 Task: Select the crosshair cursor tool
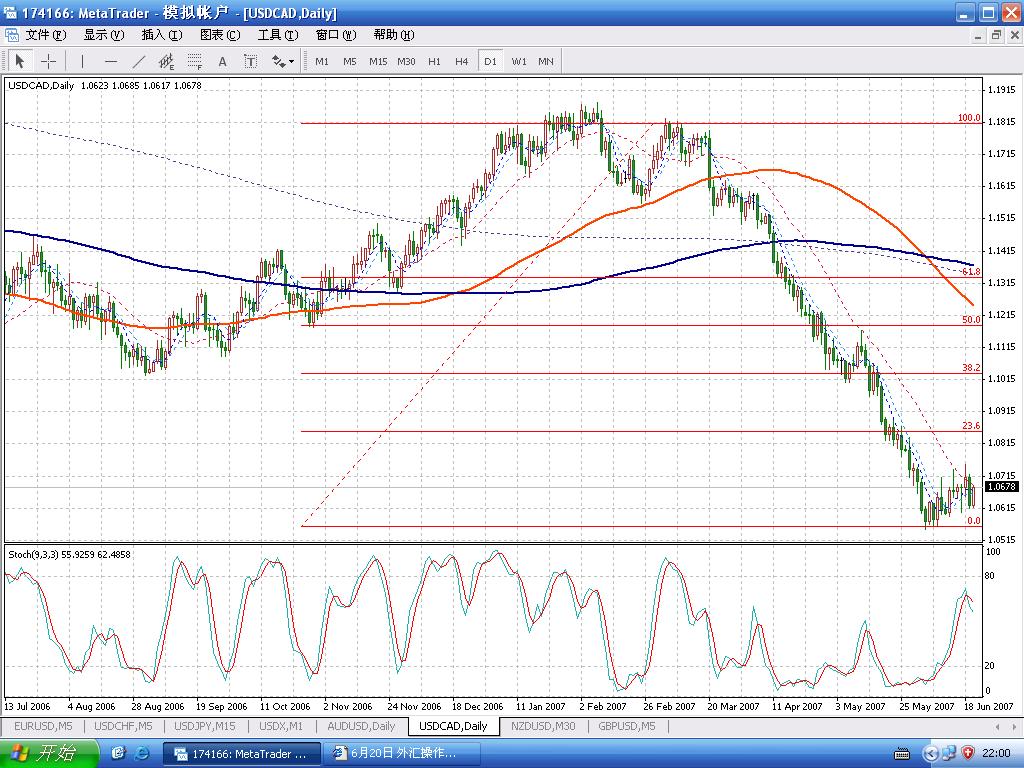[47, 61]
